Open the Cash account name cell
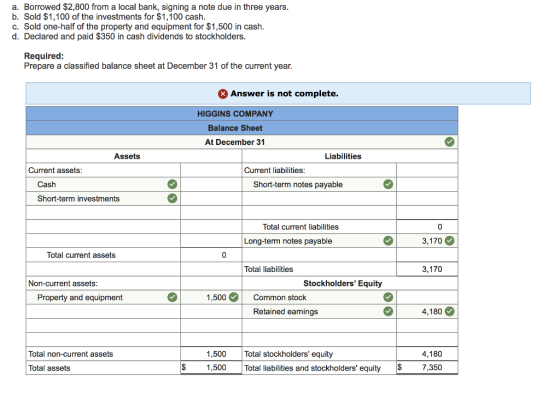The image size is (560, 404). tap(103, 184)
